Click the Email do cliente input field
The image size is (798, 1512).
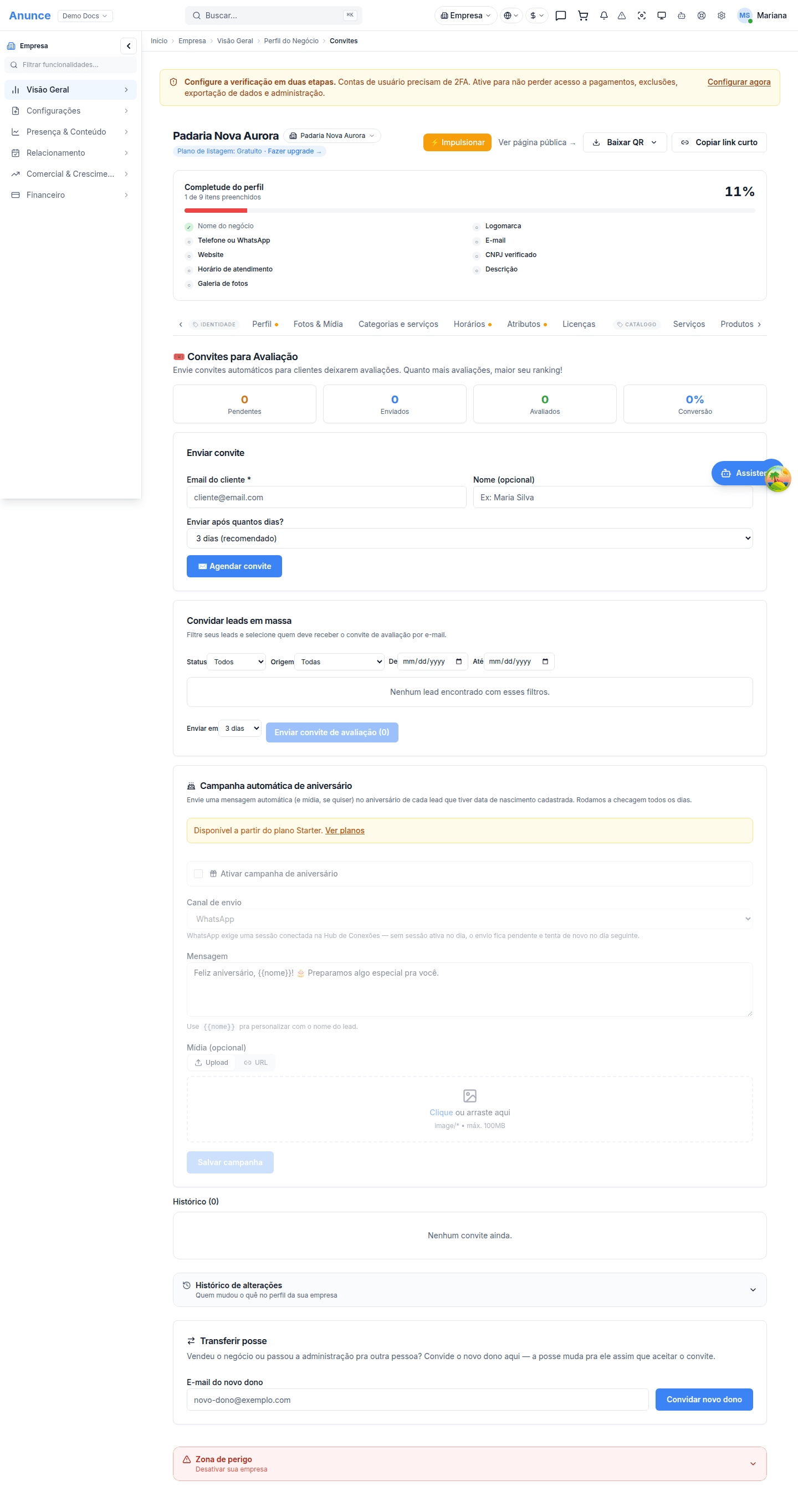(326, 497)
